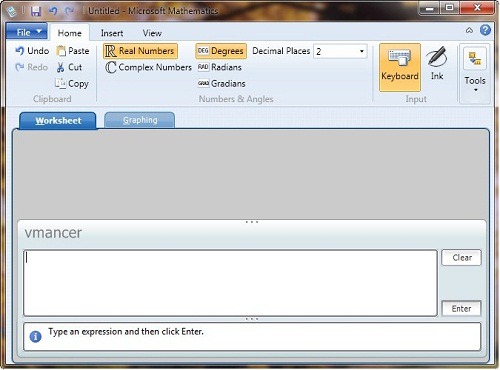Image resolution: width=500 pixels, height=370 pixels.
Task: Click the Undo arrow in quick access toolbar
Action: pyautogui.click(x=53, y=11)
